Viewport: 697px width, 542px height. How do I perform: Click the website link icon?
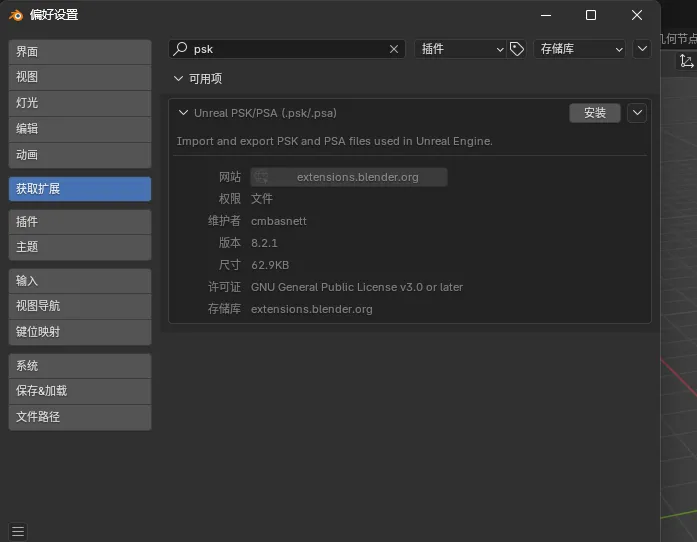(261, 177)
